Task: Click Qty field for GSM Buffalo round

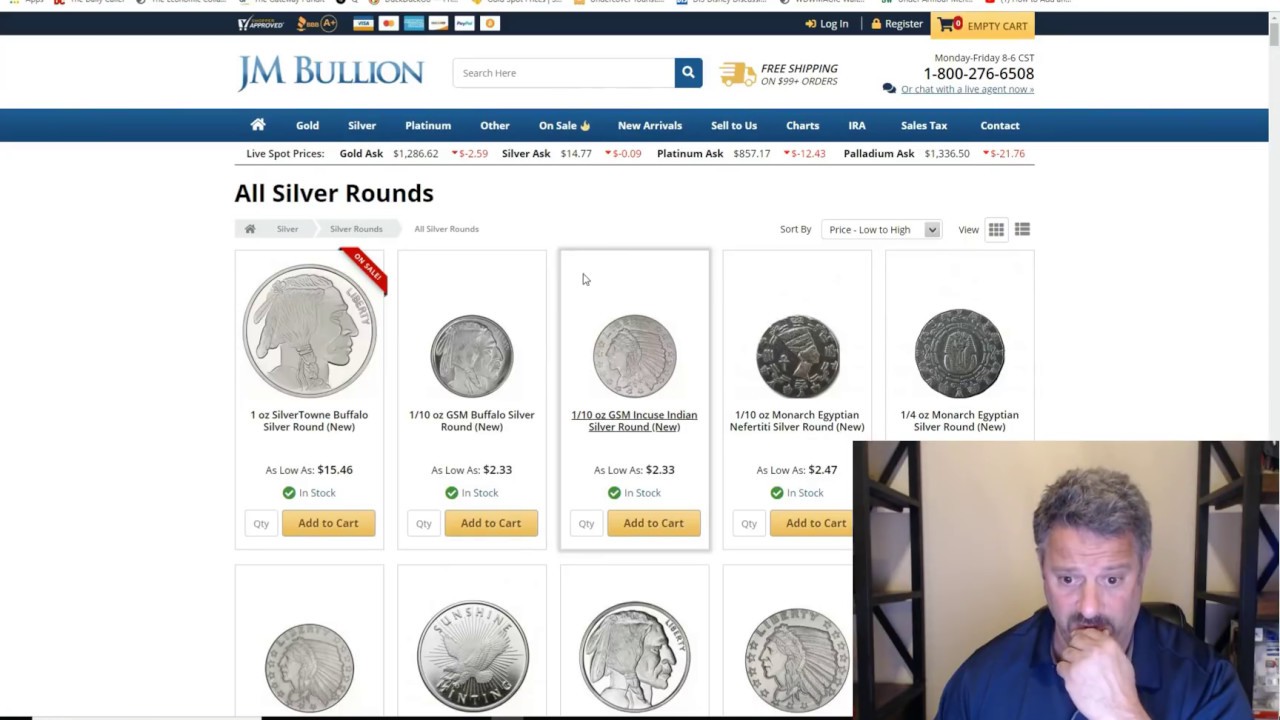Action: [424, 523]
